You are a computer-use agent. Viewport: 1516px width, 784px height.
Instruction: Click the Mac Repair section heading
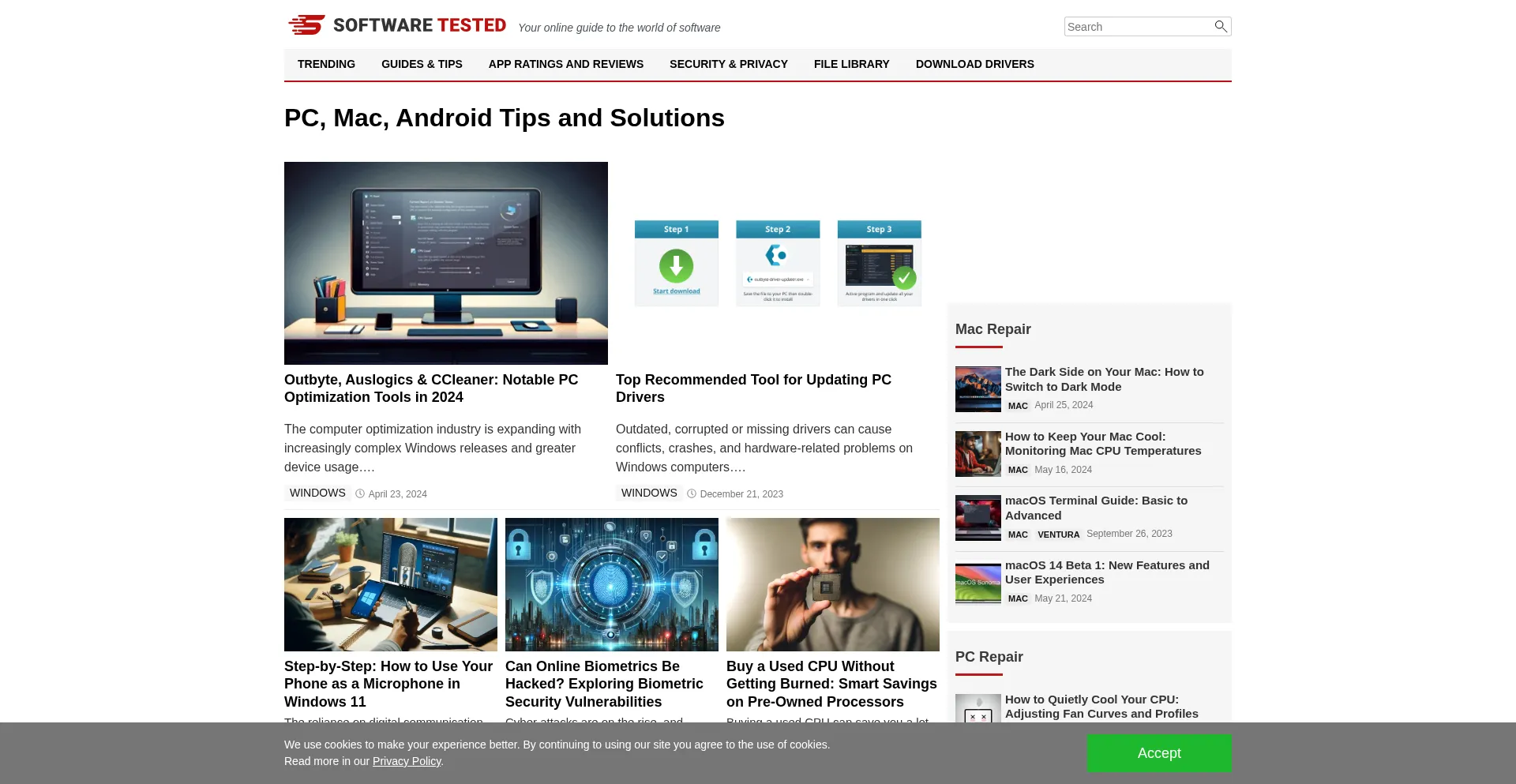pyautogui.click(x=993, y=329)
